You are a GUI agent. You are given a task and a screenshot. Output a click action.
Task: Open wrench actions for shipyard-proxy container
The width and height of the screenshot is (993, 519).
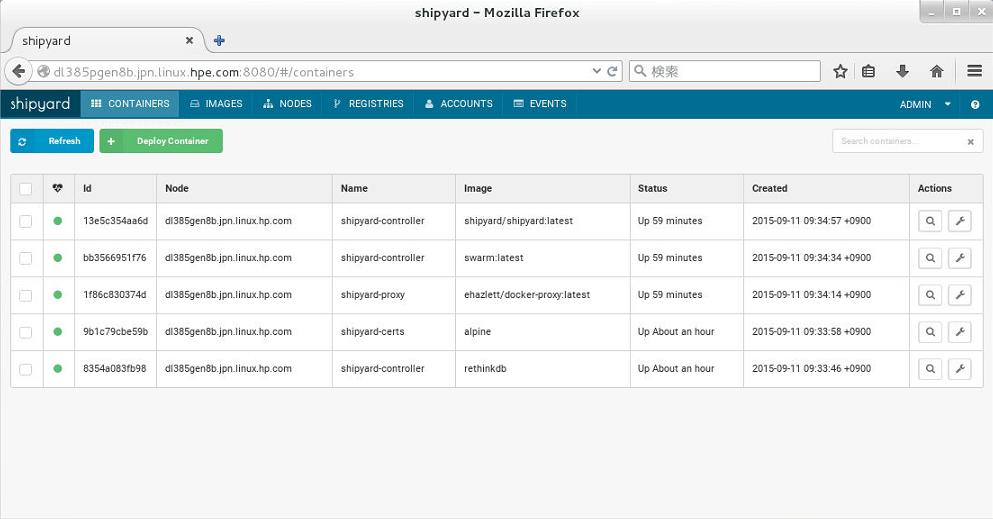[x=959, y=295]
